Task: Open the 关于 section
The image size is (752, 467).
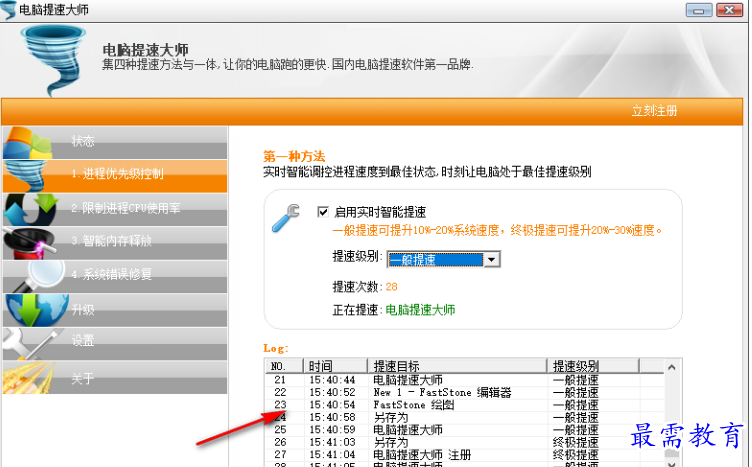Action: coord(115,377)
